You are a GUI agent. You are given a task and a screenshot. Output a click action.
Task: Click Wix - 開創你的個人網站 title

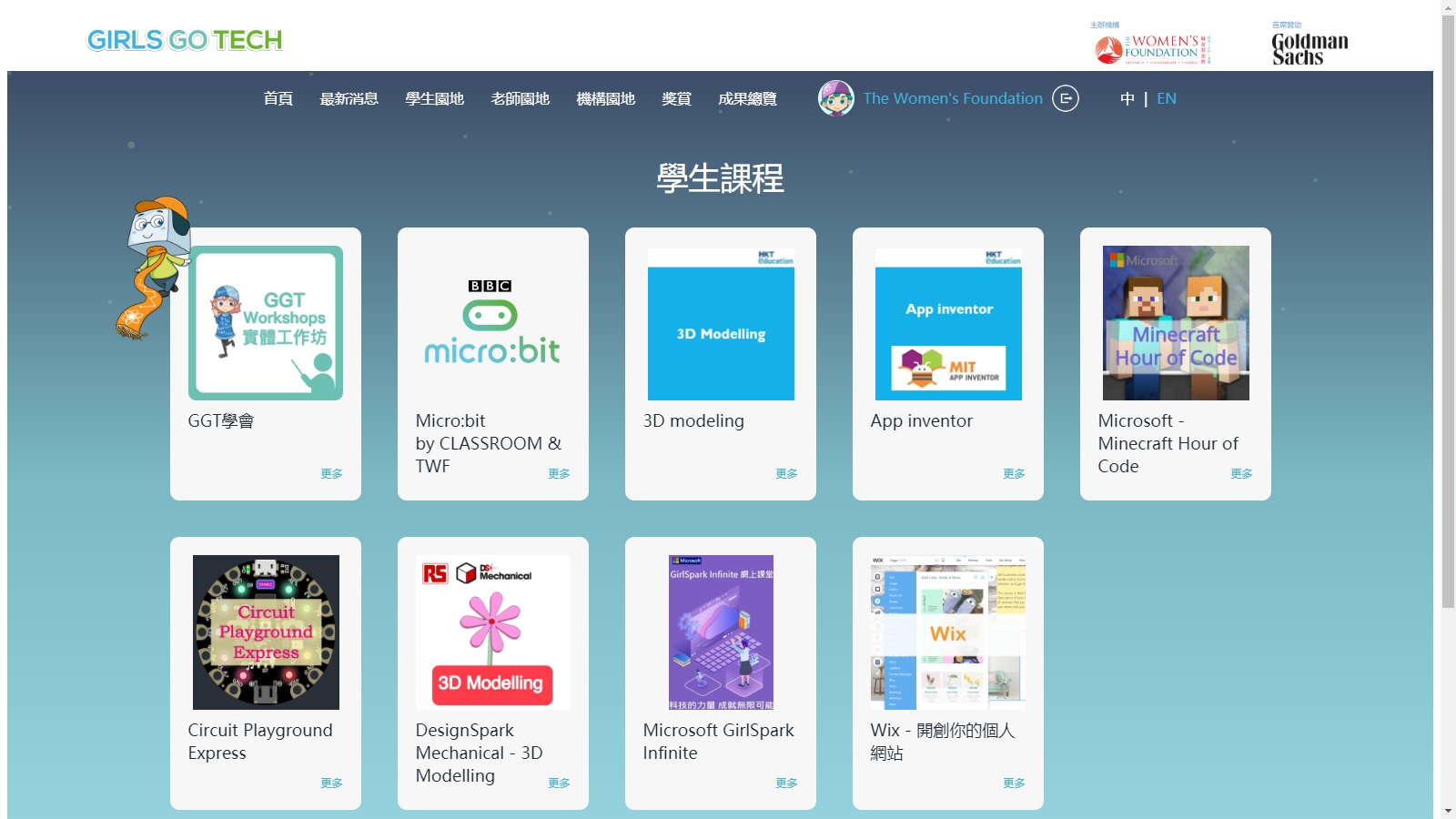pyautogui.click(x=942, y=742)
